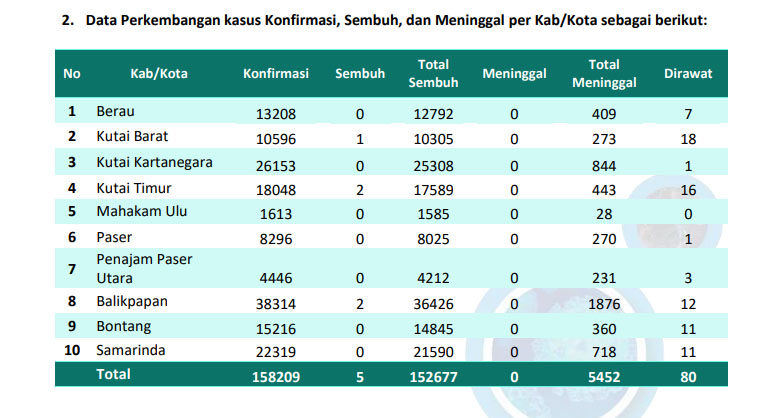This screenshot has height=418, width=757.
Task: Select Paser confirmed value 8296
Action: (276, 239)
